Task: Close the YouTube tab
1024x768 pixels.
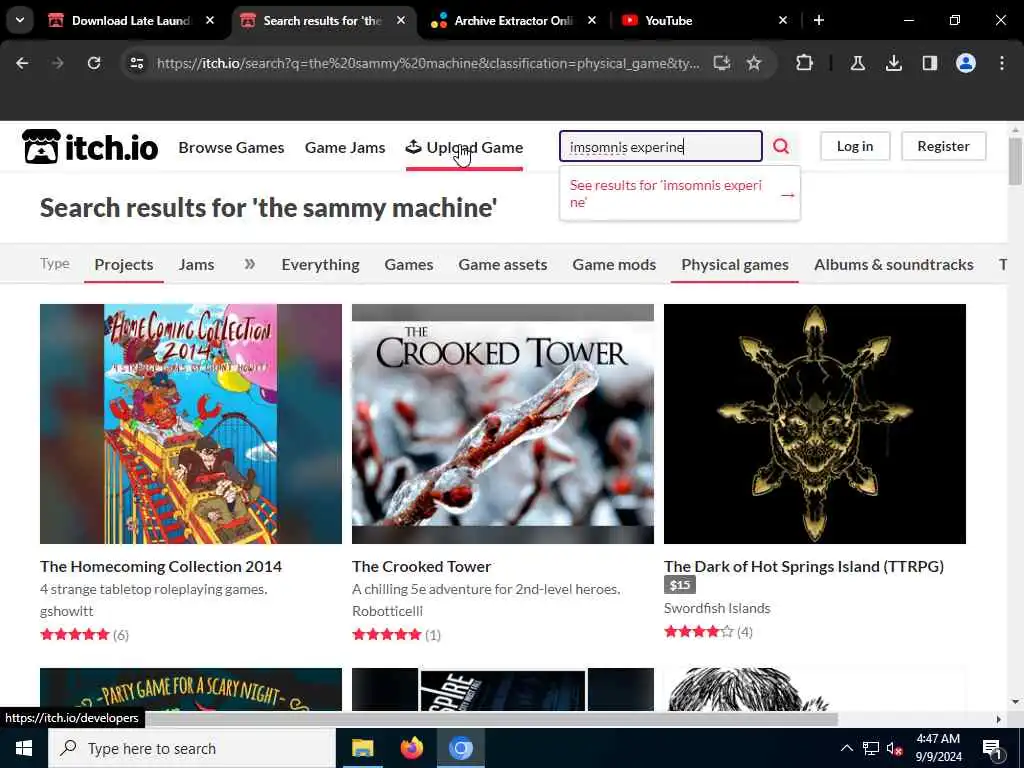Action: 783,20
